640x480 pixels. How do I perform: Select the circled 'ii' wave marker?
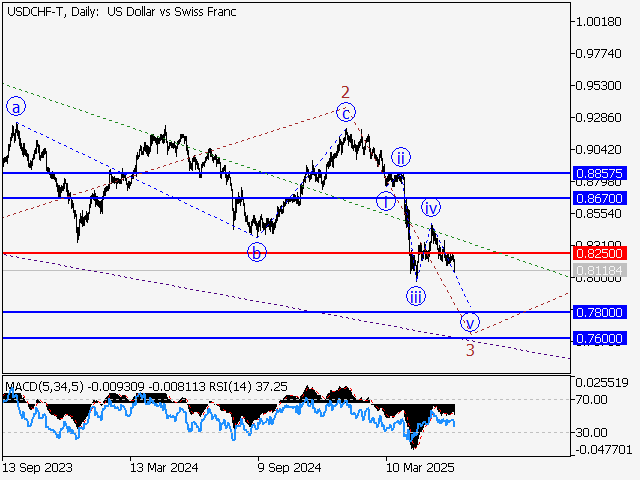click(400, 157)
